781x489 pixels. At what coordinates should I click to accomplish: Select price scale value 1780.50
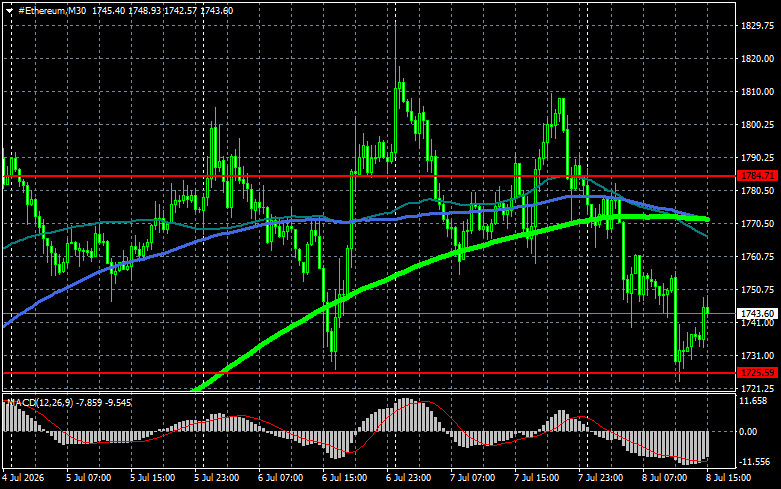tap(758, 191)
